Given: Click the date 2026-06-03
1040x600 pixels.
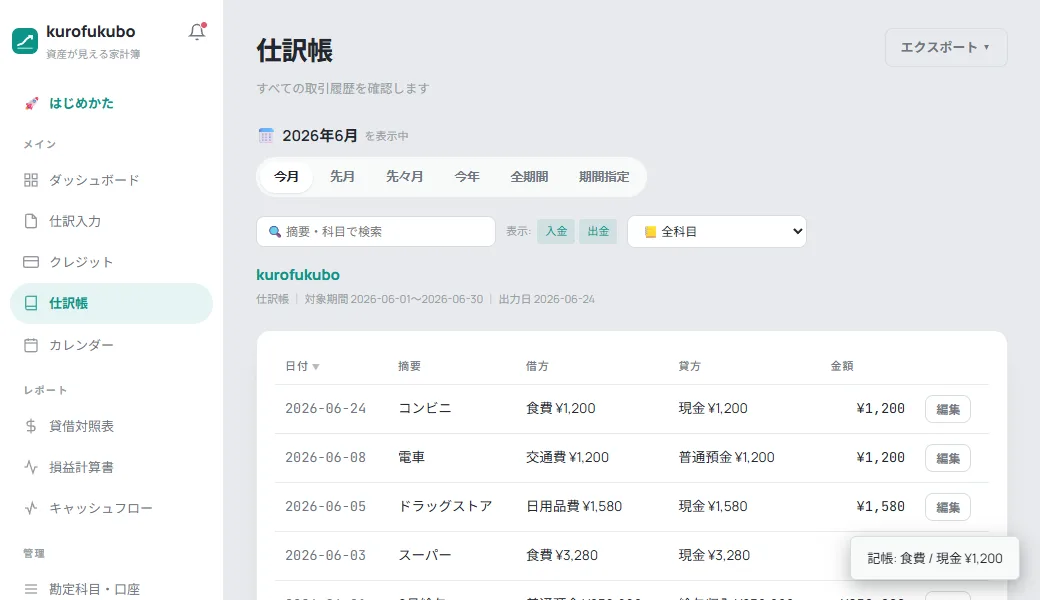Looking at the screenshot, I should tap(326, 556).
